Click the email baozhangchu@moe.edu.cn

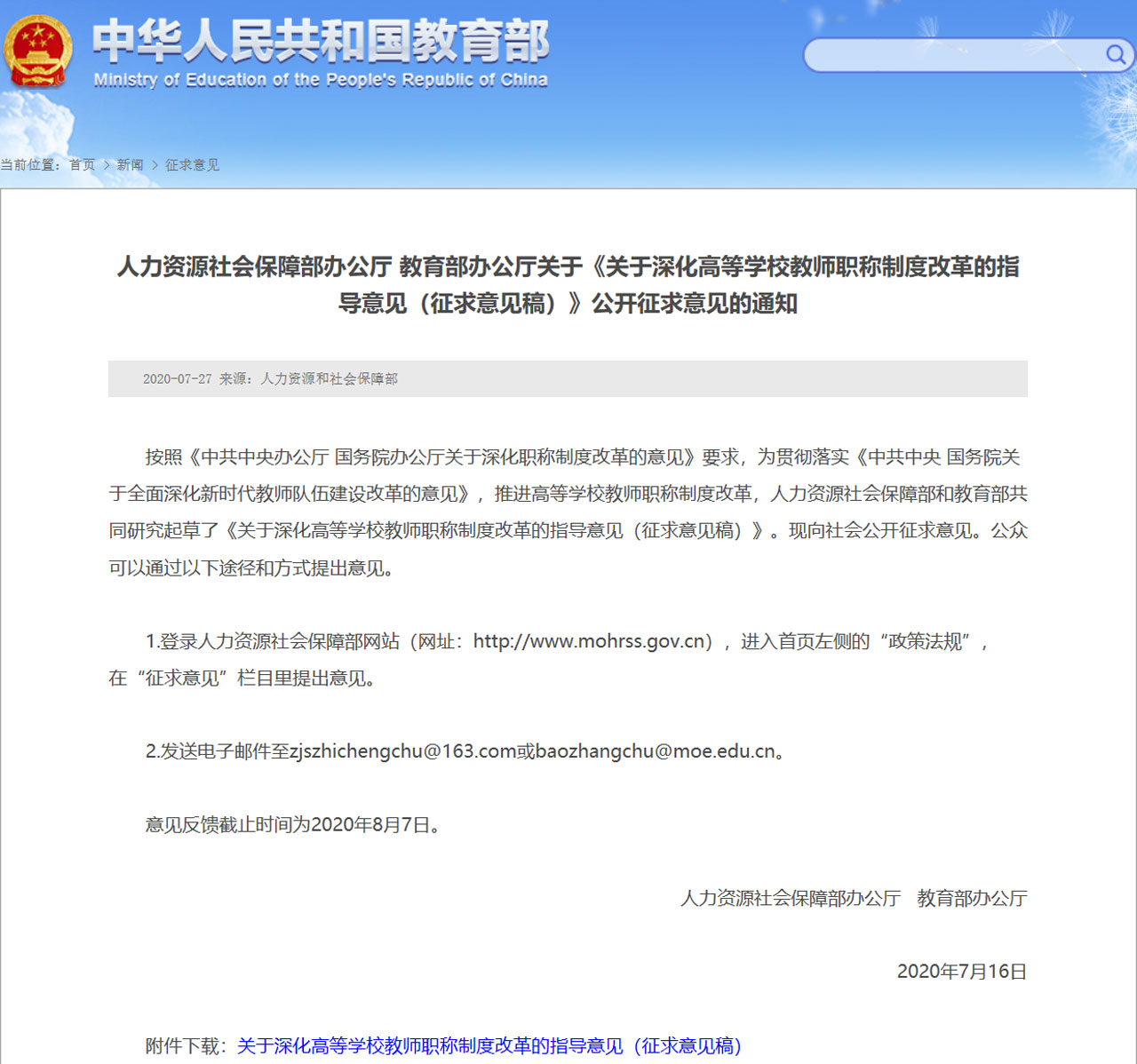(x=656, y=751)
